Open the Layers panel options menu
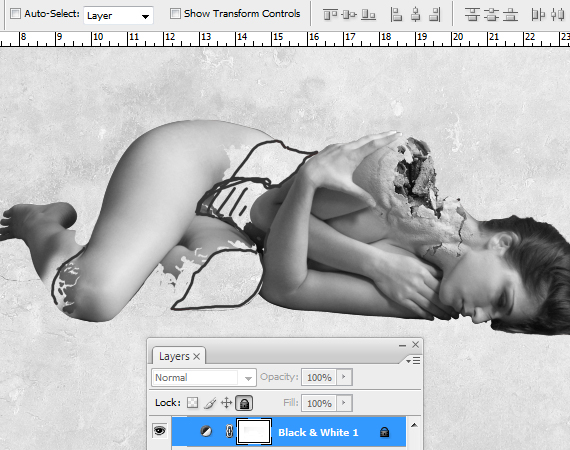570x450 pixels. [413, 360]
